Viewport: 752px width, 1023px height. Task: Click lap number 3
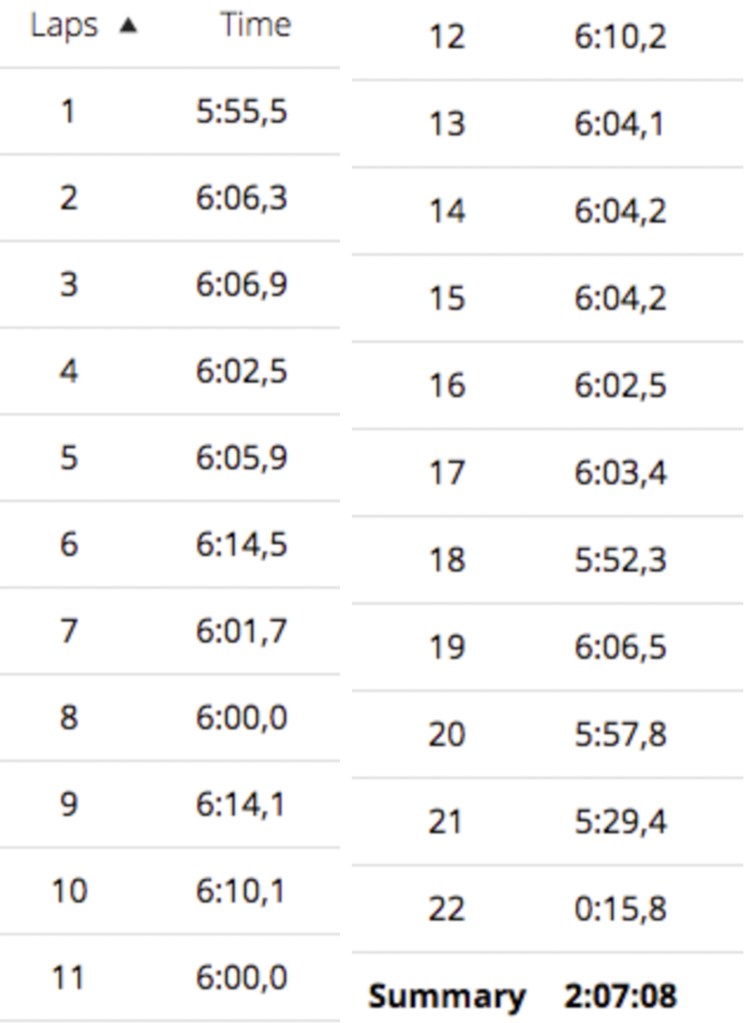67,285
